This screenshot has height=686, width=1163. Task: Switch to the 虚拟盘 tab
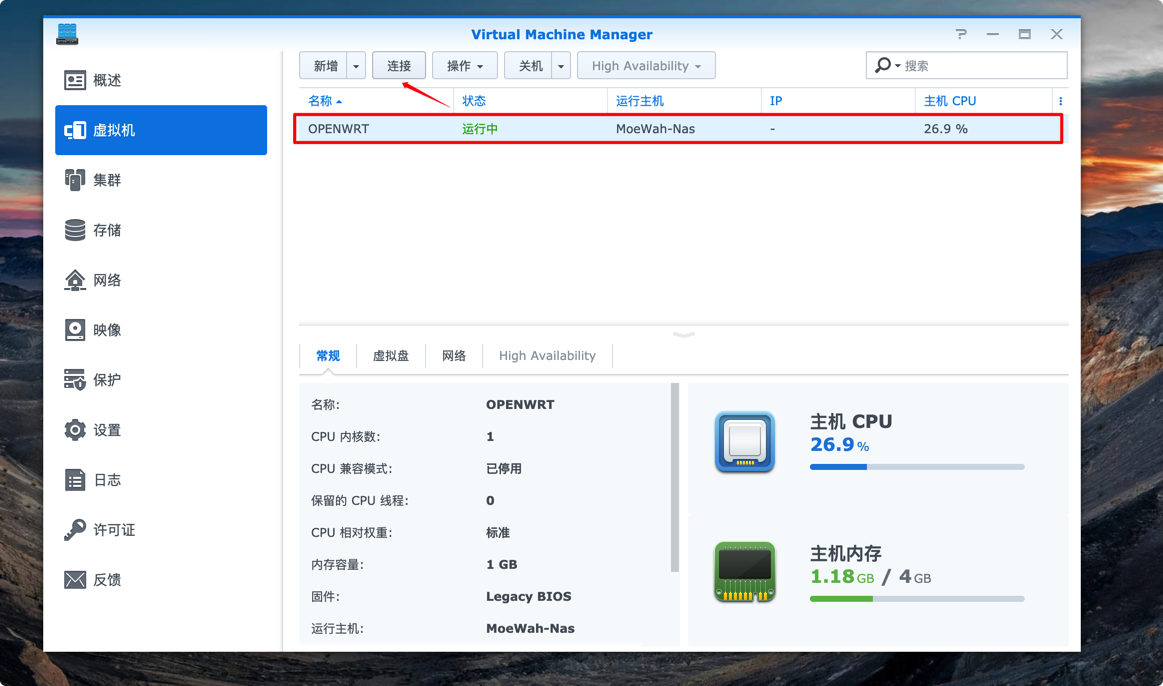pyautogui.click(x=391, y=356)
